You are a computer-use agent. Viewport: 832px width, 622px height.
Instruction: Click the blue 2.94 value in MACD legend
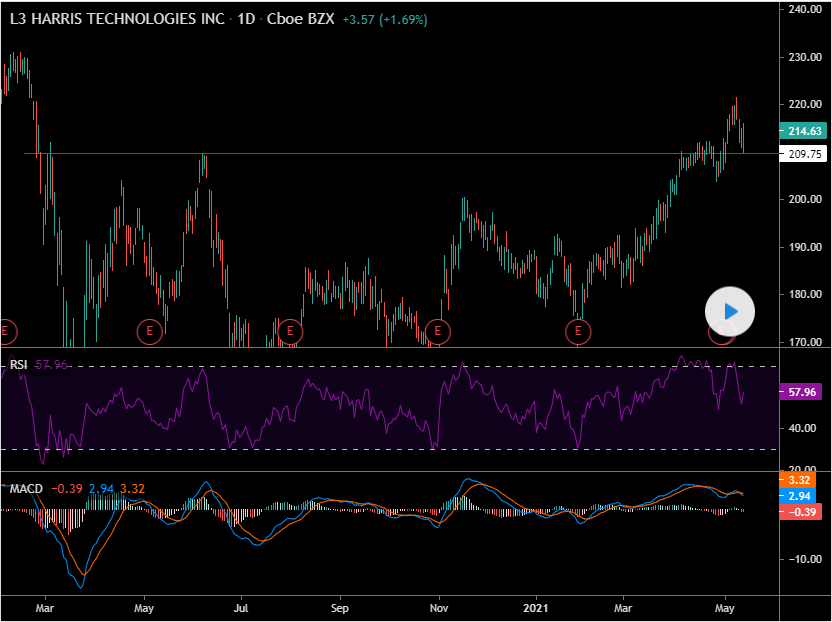click(101, 488)
